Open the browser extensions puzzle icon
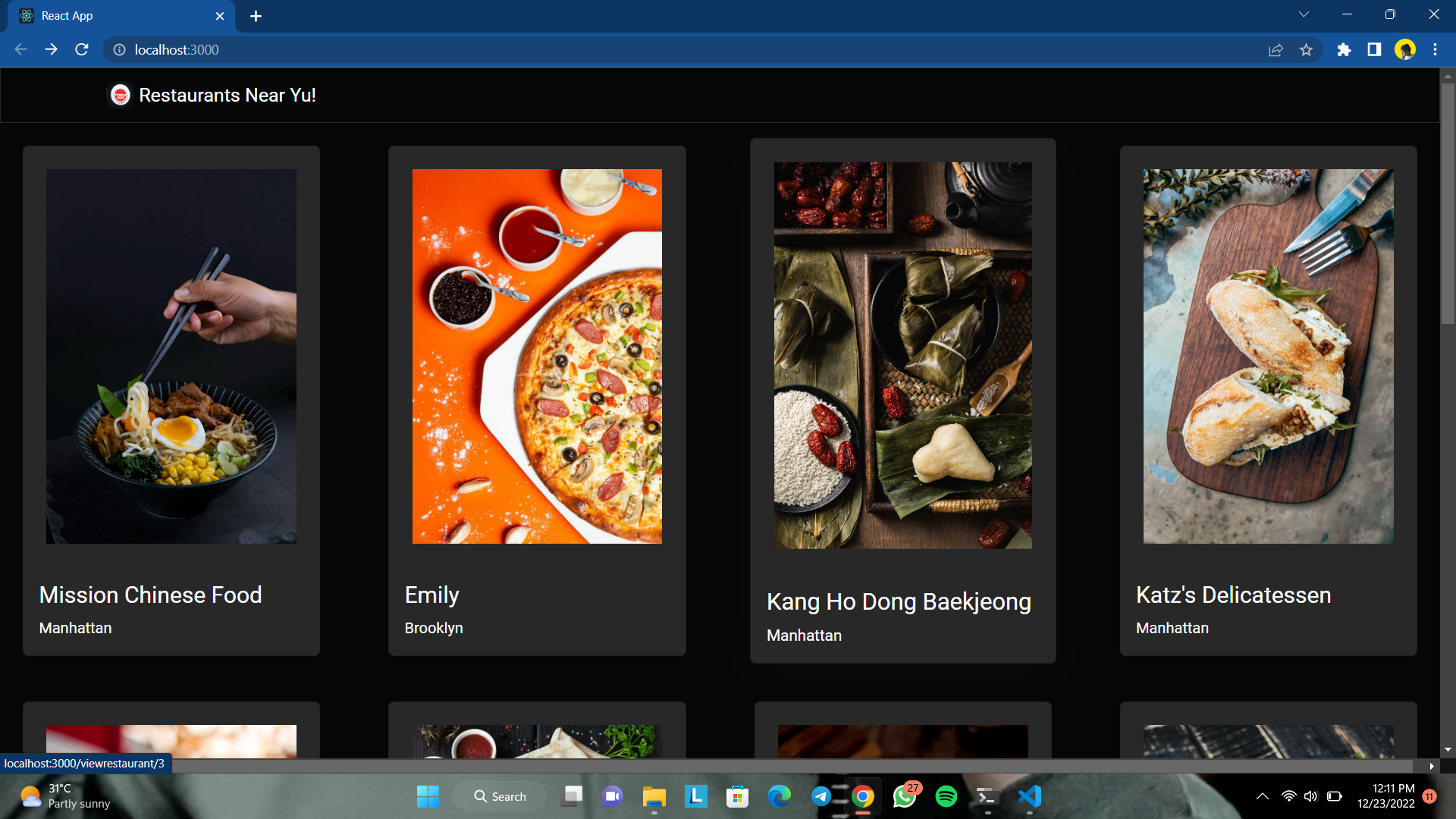This screenshot has width=1456, height=819. (1345, 49)
